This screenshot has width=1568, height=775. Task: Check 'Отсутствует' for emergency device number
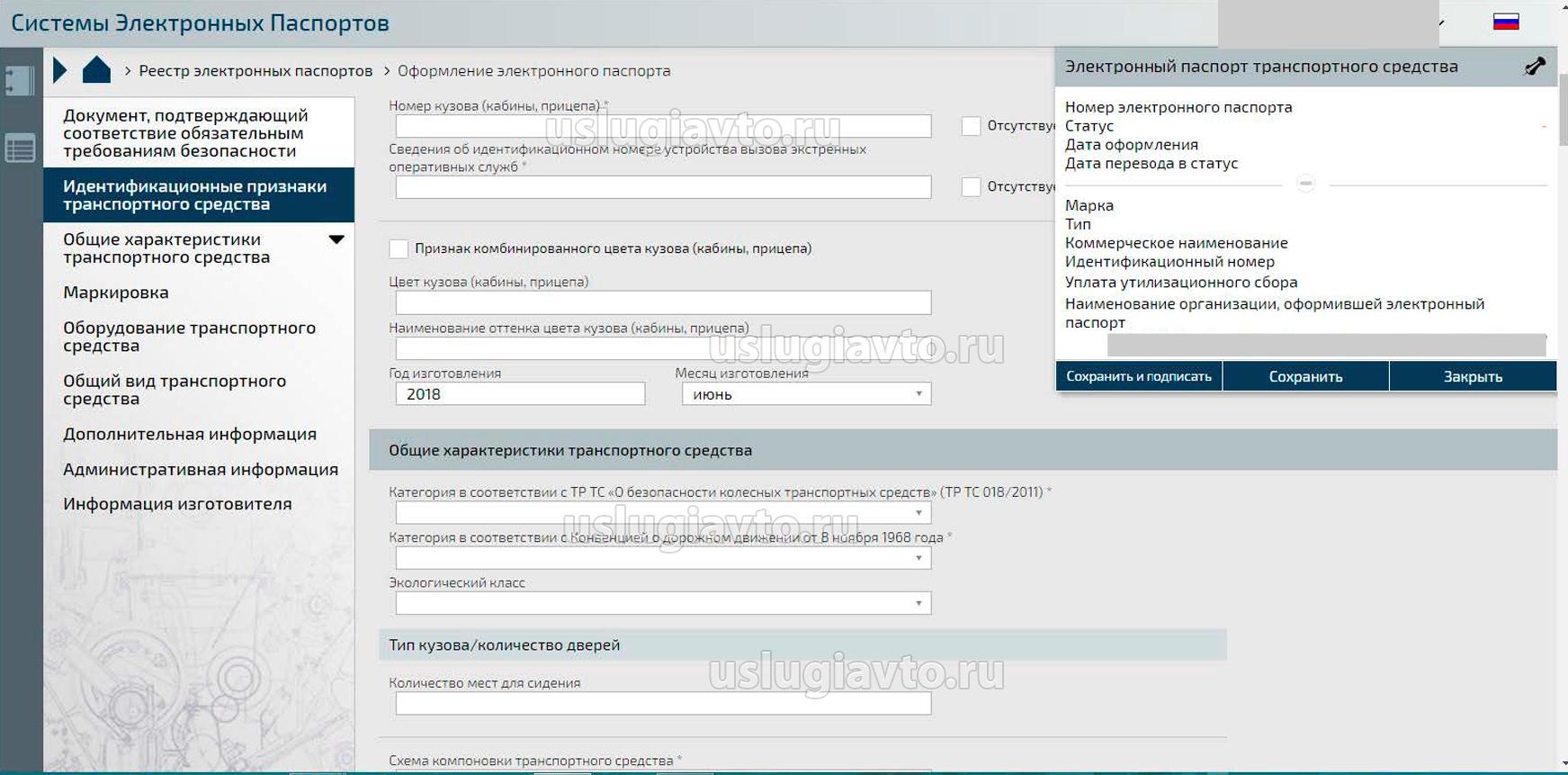(x=971, y=187)
